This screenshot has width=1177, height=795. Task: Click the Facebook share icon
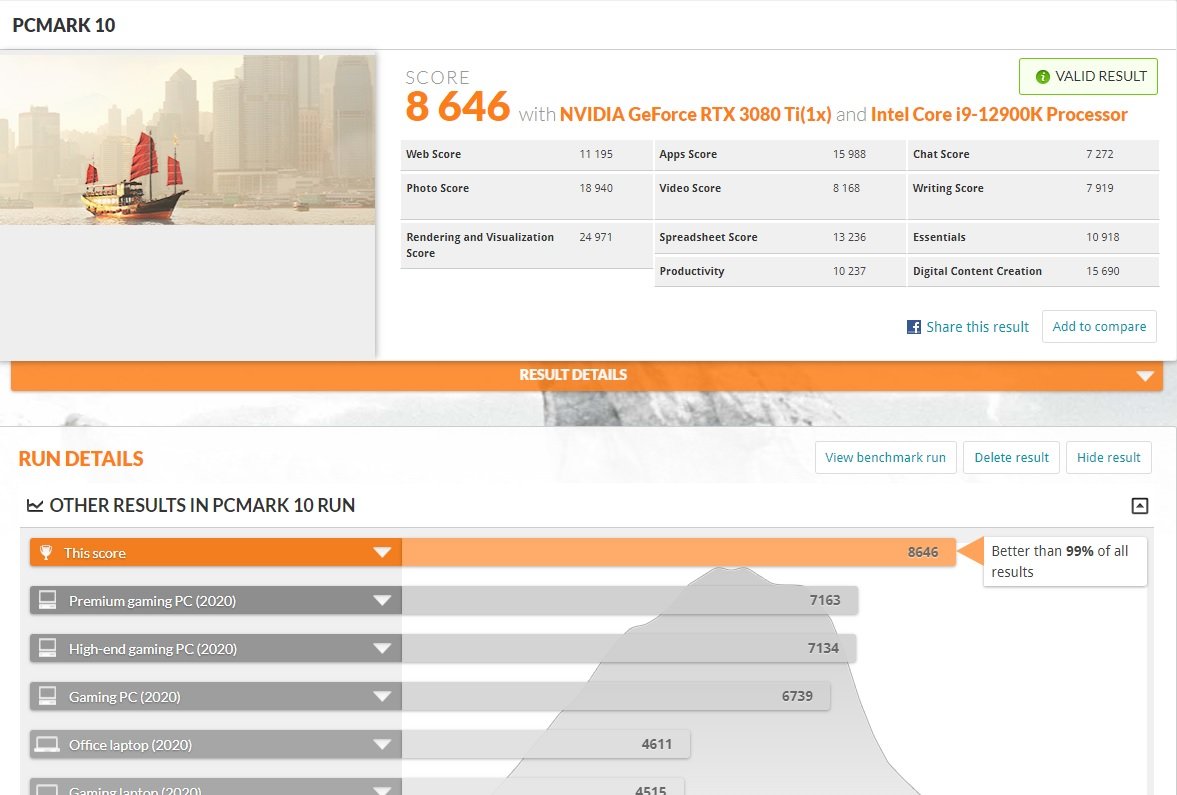914,327
